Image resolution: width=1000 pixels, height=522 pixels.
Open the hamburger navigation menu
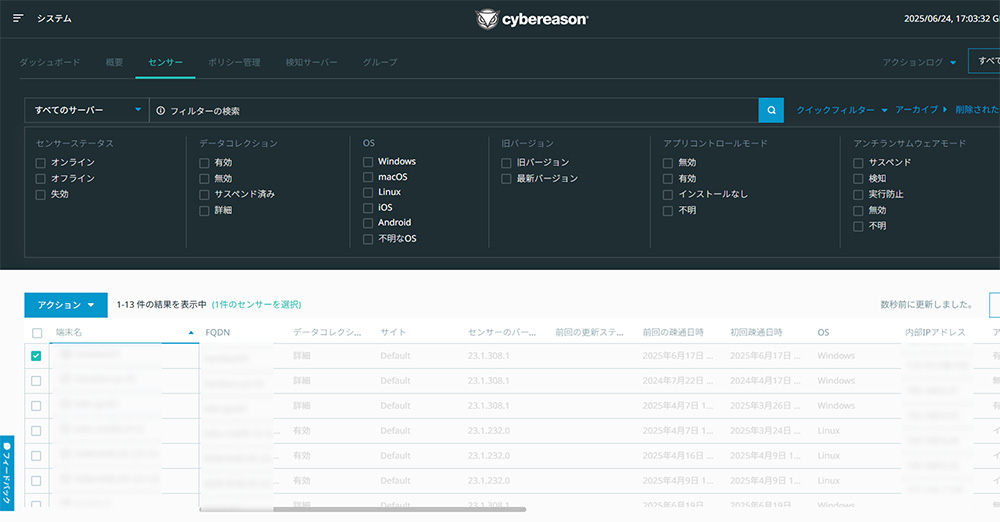18,19
